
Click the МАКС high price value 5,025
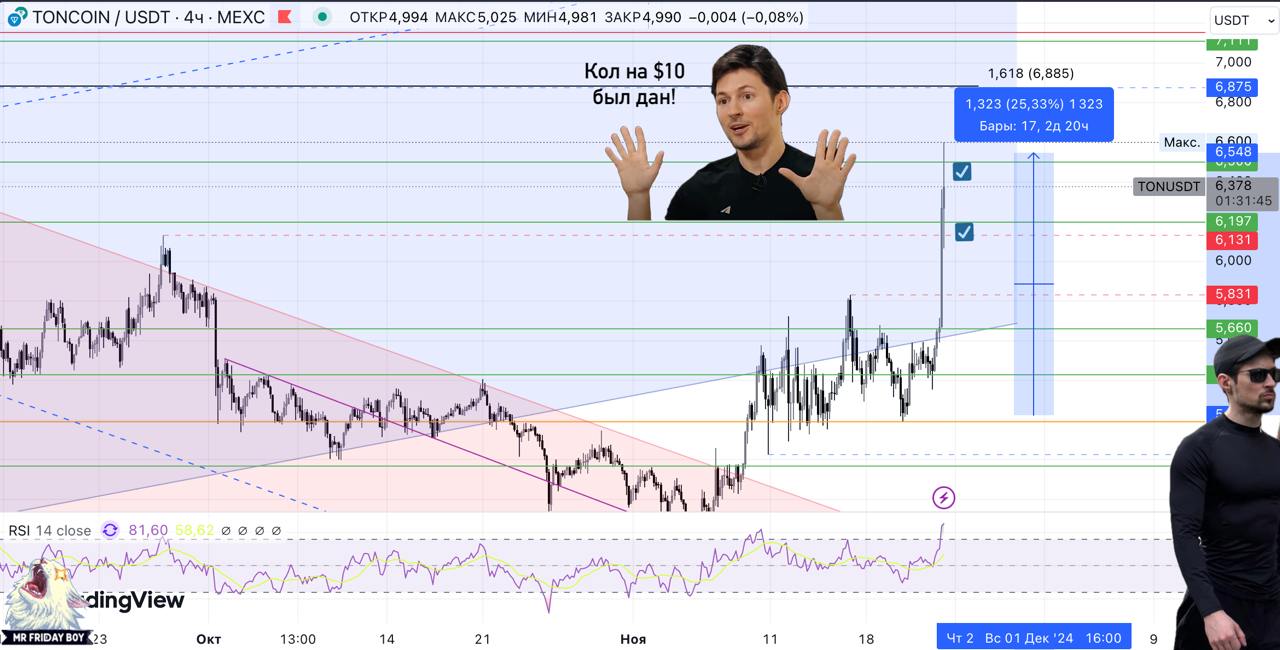497,17
